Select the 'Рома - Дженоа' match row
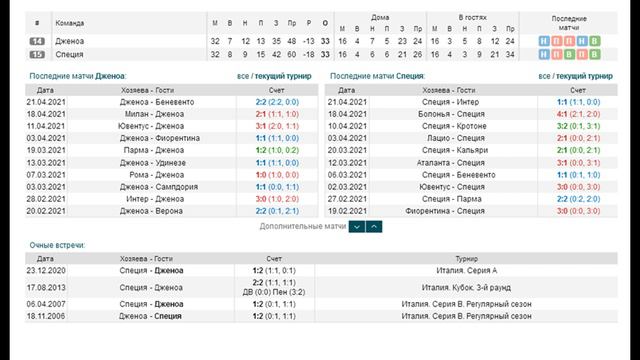 (171, 175)
